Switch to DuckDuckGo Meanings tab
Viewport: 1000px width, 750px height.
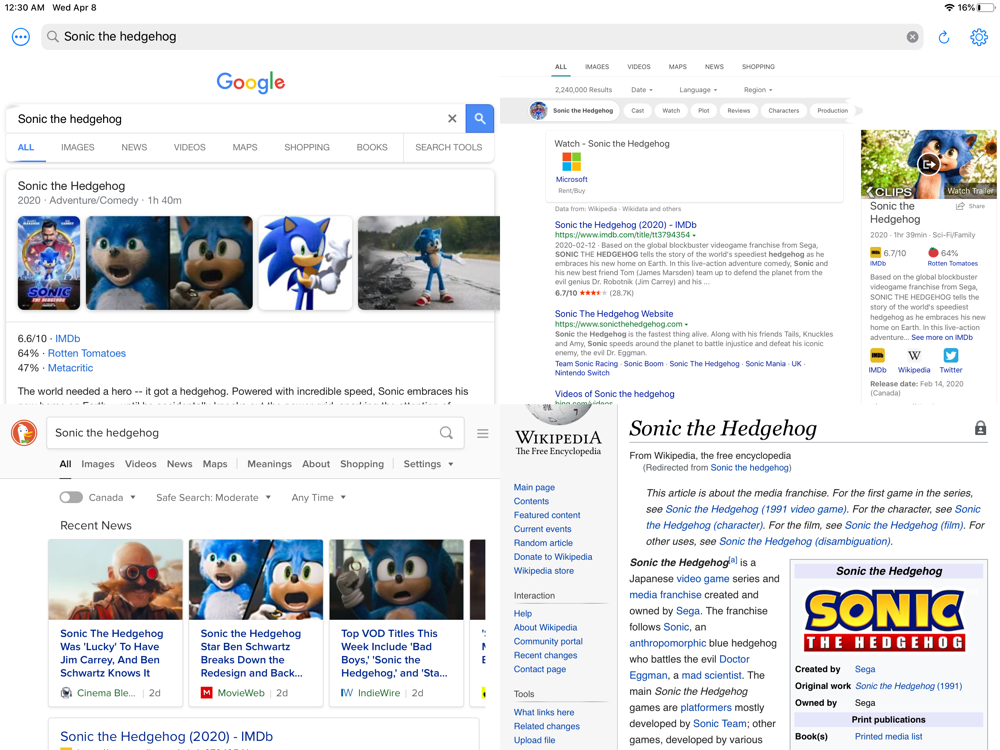[x=269, y=464]
